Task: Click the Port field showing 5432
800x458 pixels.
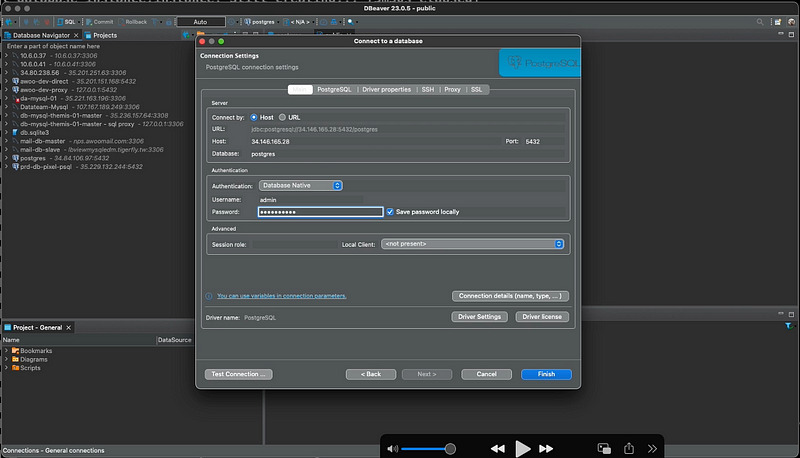Action: tap(544, 142)
